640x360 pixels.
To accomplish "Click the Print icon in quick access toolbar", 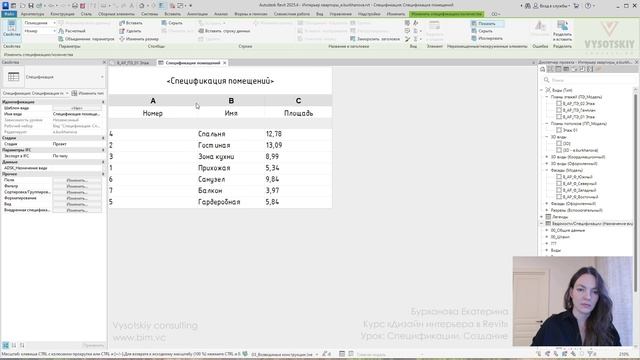I will [75, 6].
